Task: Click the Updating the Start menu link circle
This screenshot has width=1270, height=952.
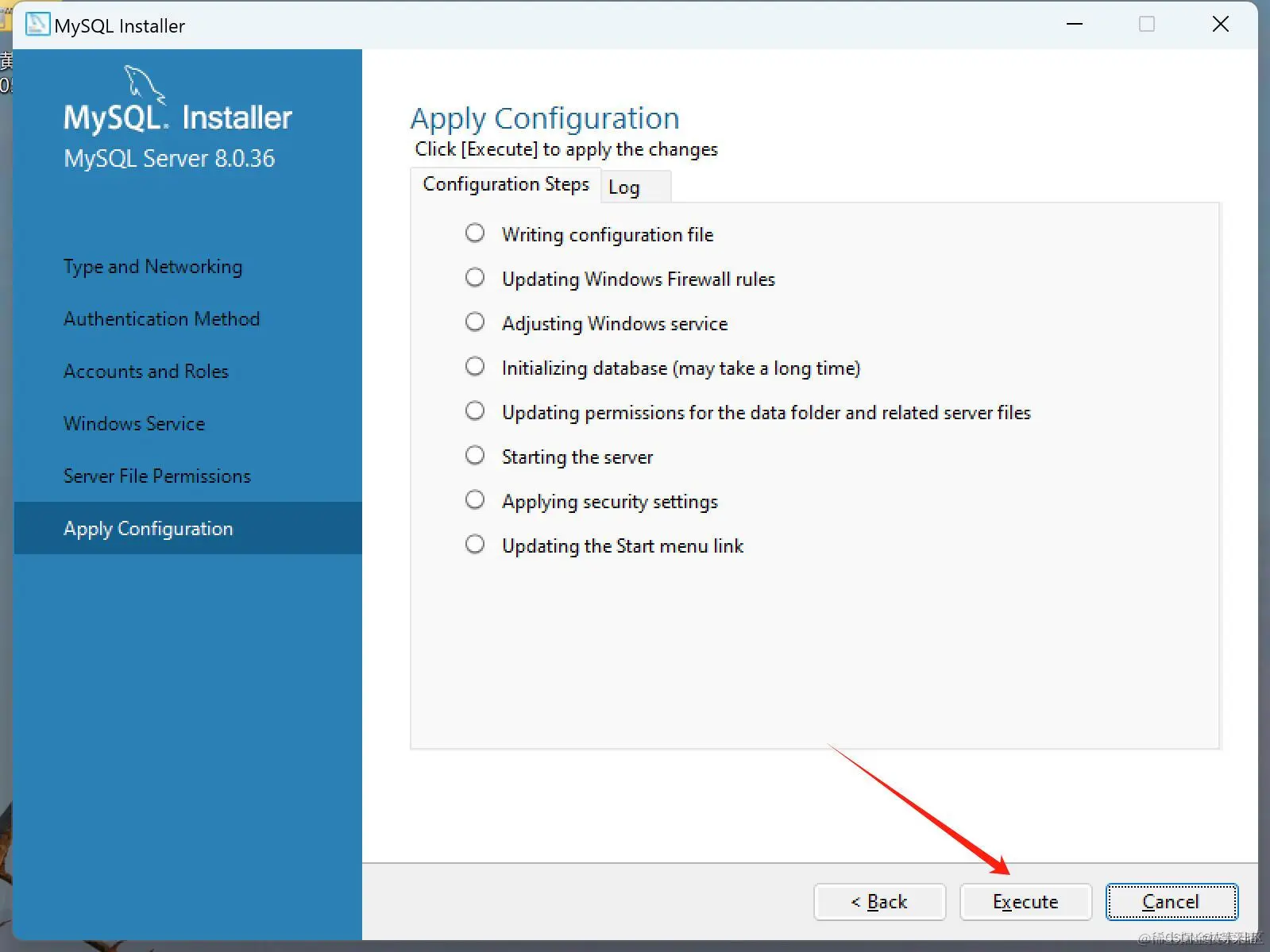Action: 475,544
